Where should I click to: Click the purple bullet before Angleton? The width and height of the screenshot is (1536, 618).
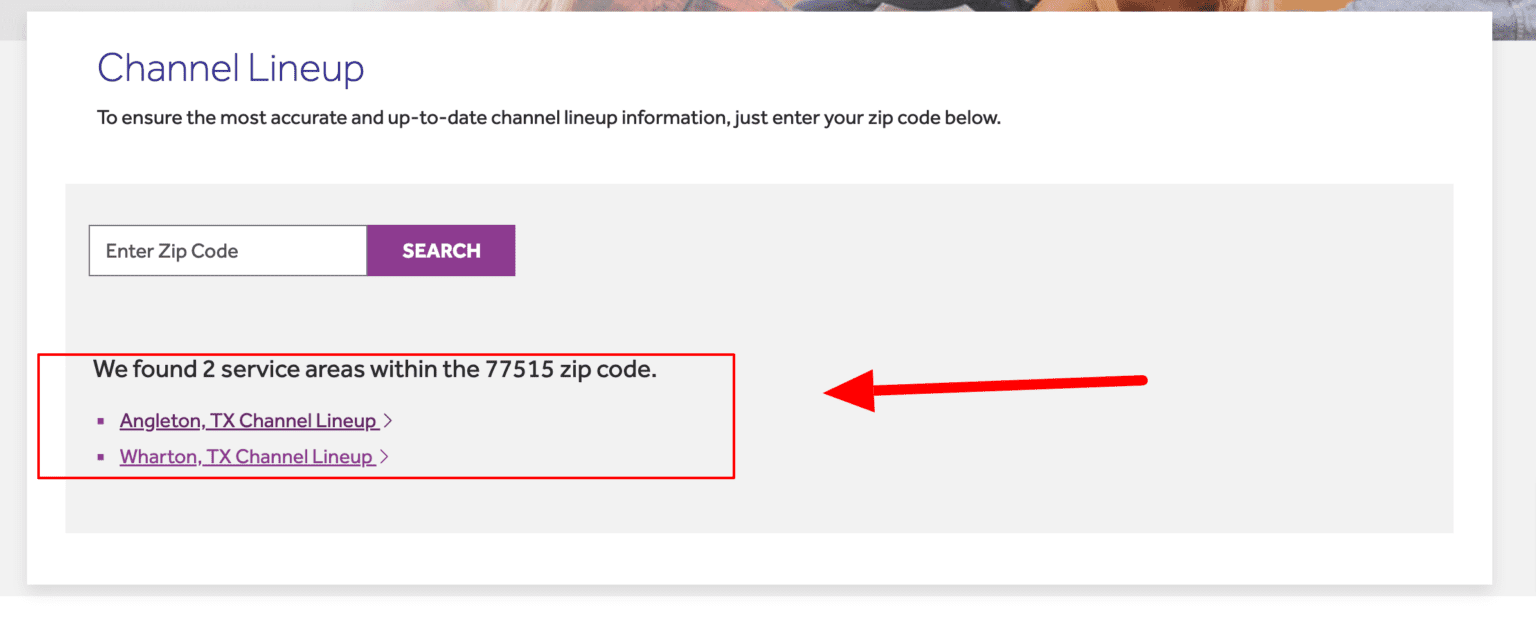click(100, 421)
